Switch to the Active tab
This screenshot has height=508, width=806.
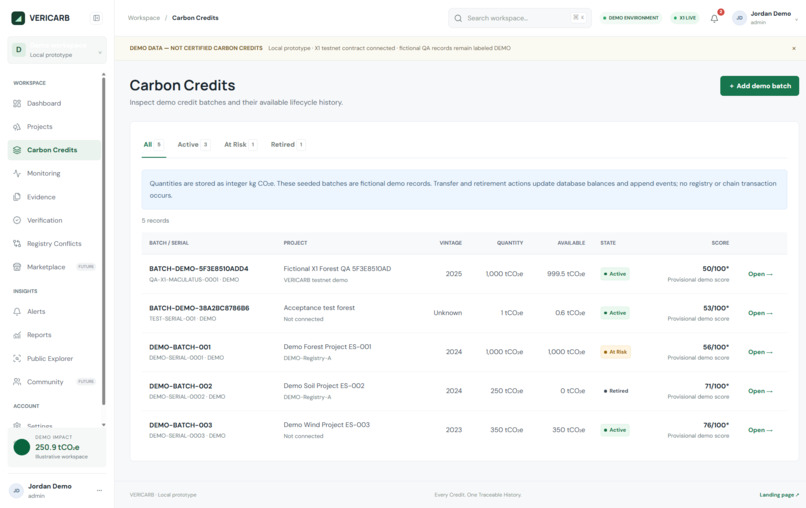[193, 145]
